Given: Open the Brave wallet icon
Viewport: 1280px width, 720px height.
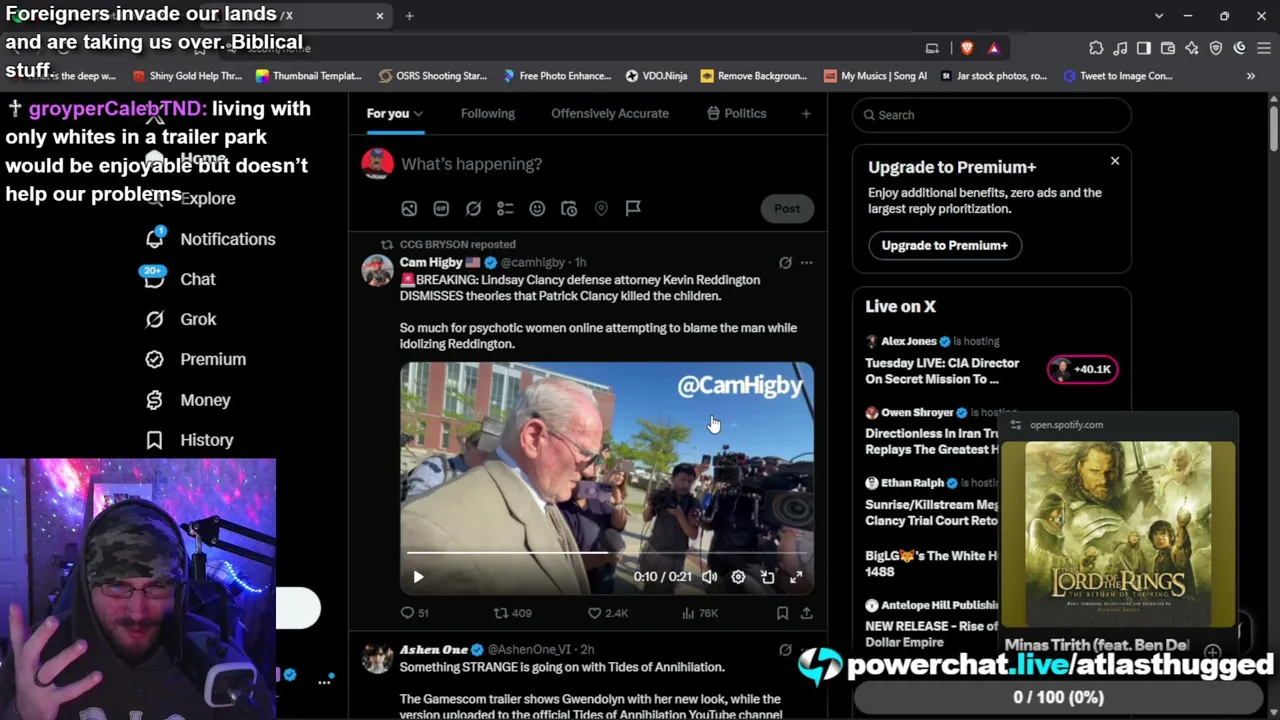Looking at the screenshot, I should pyautogui.click(x=1168, y=48).
